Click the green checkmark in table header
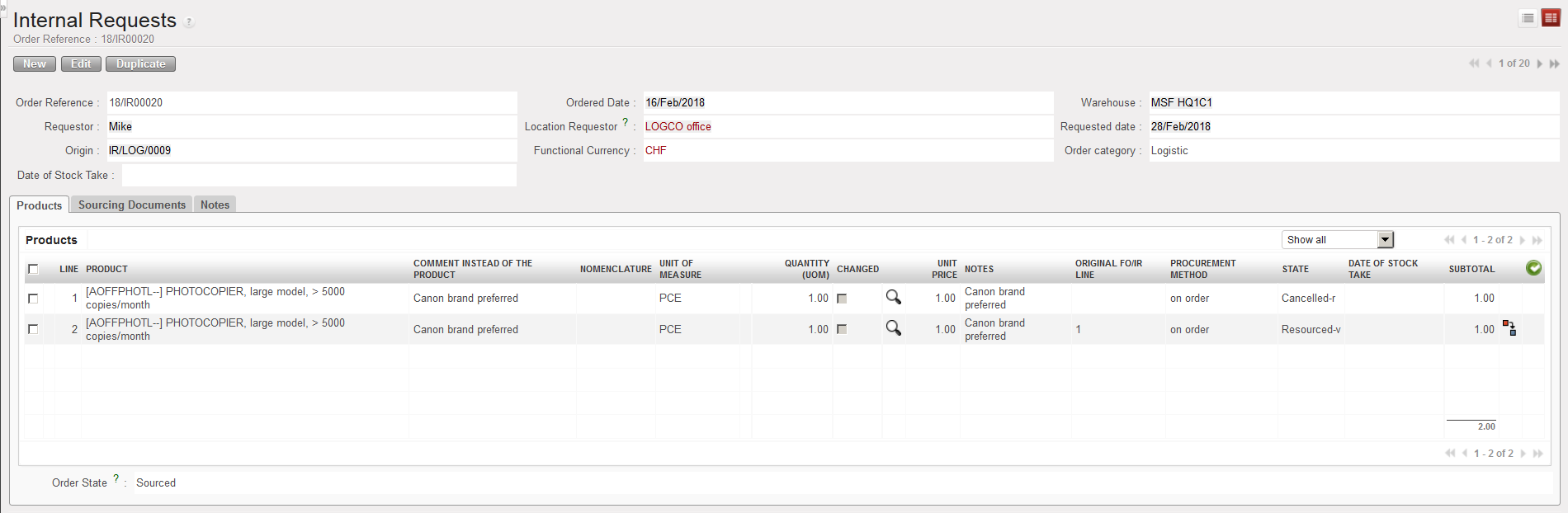 pos(1533,268)
